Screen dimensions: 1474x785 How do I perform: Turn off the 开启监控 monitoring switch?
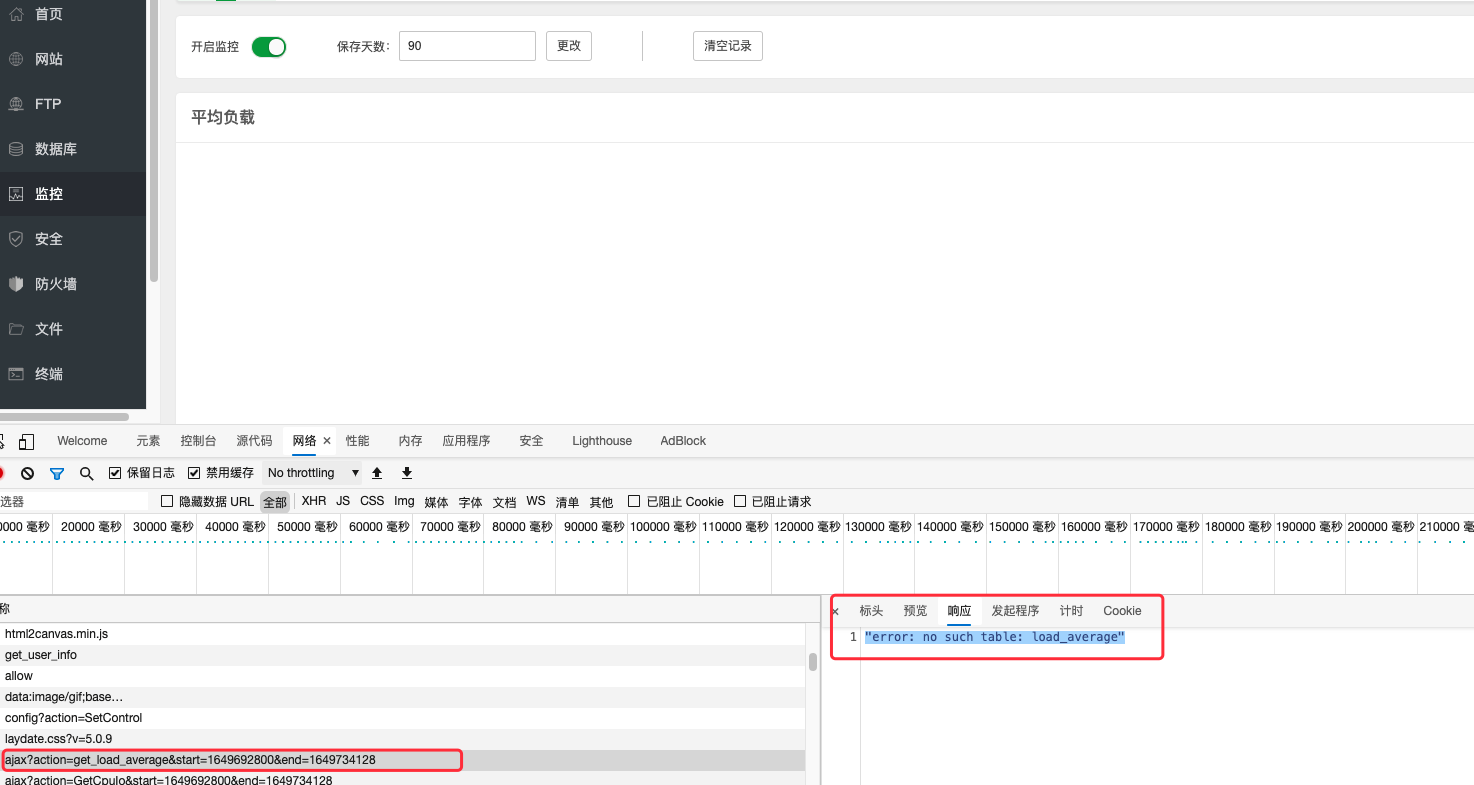[268, 47]
